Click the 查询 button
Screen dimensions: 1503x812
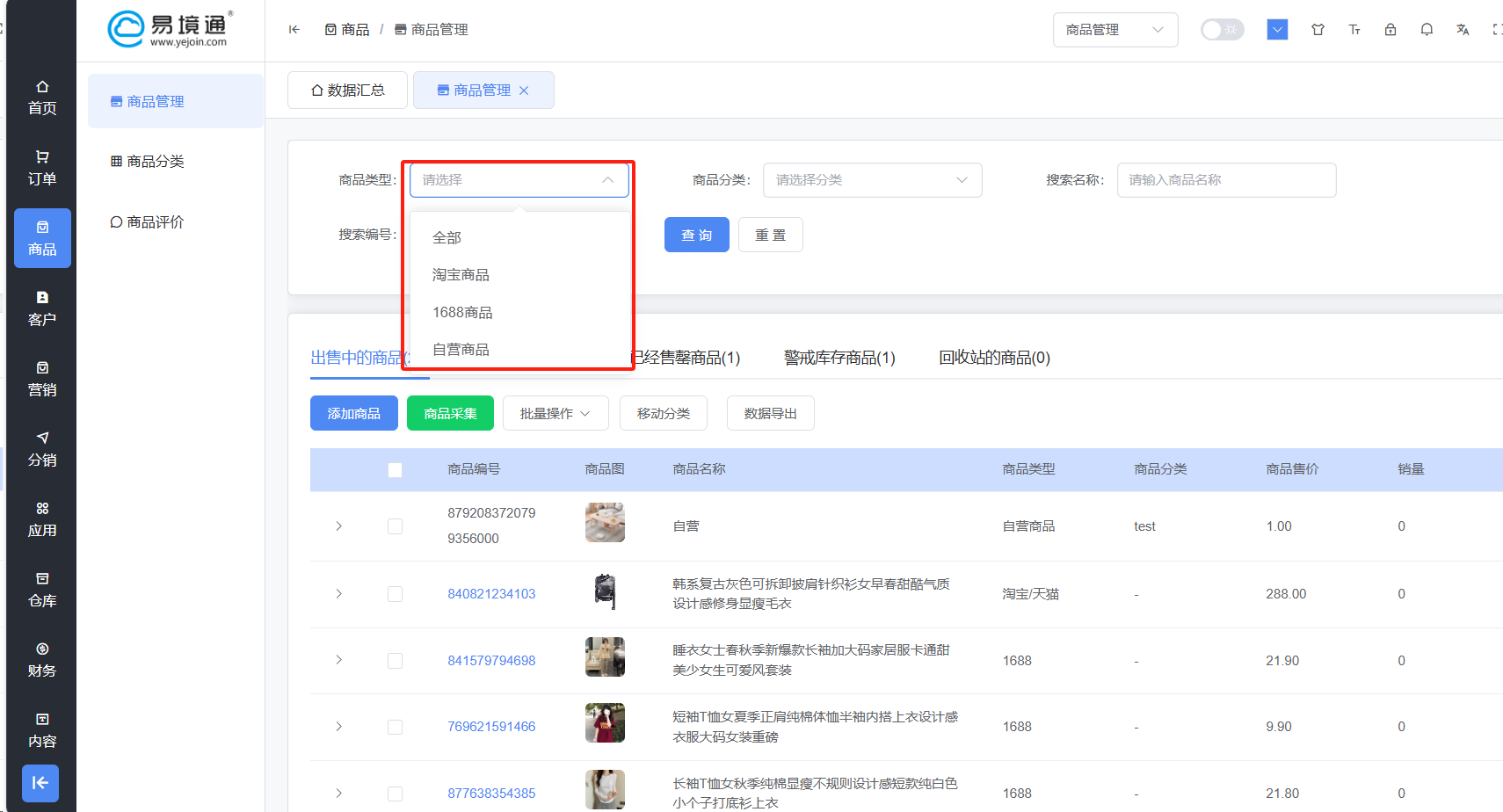click(x=696, y=236)
